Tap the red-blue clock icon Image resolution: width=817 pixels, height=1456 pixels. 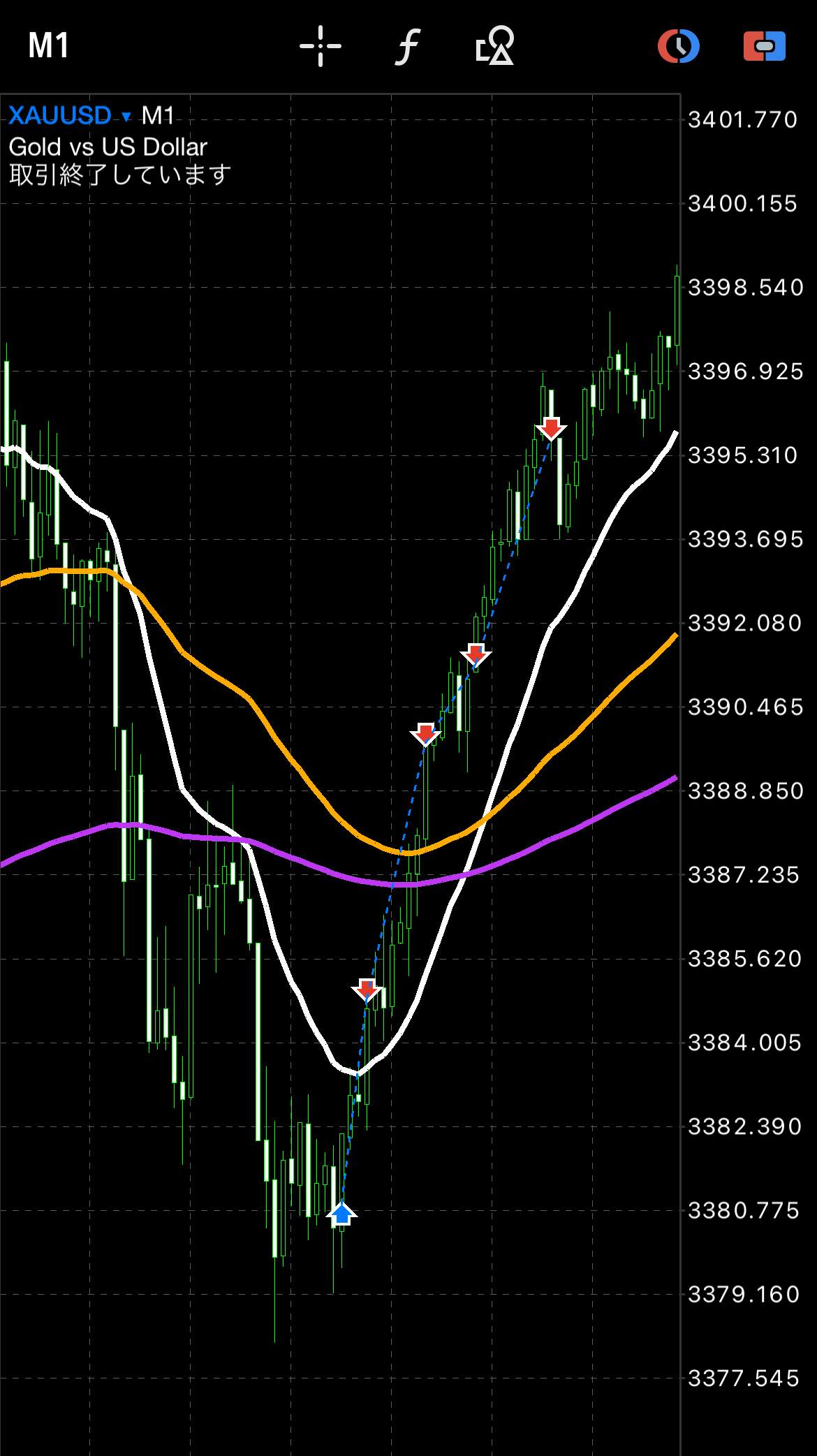click(679, 46)
